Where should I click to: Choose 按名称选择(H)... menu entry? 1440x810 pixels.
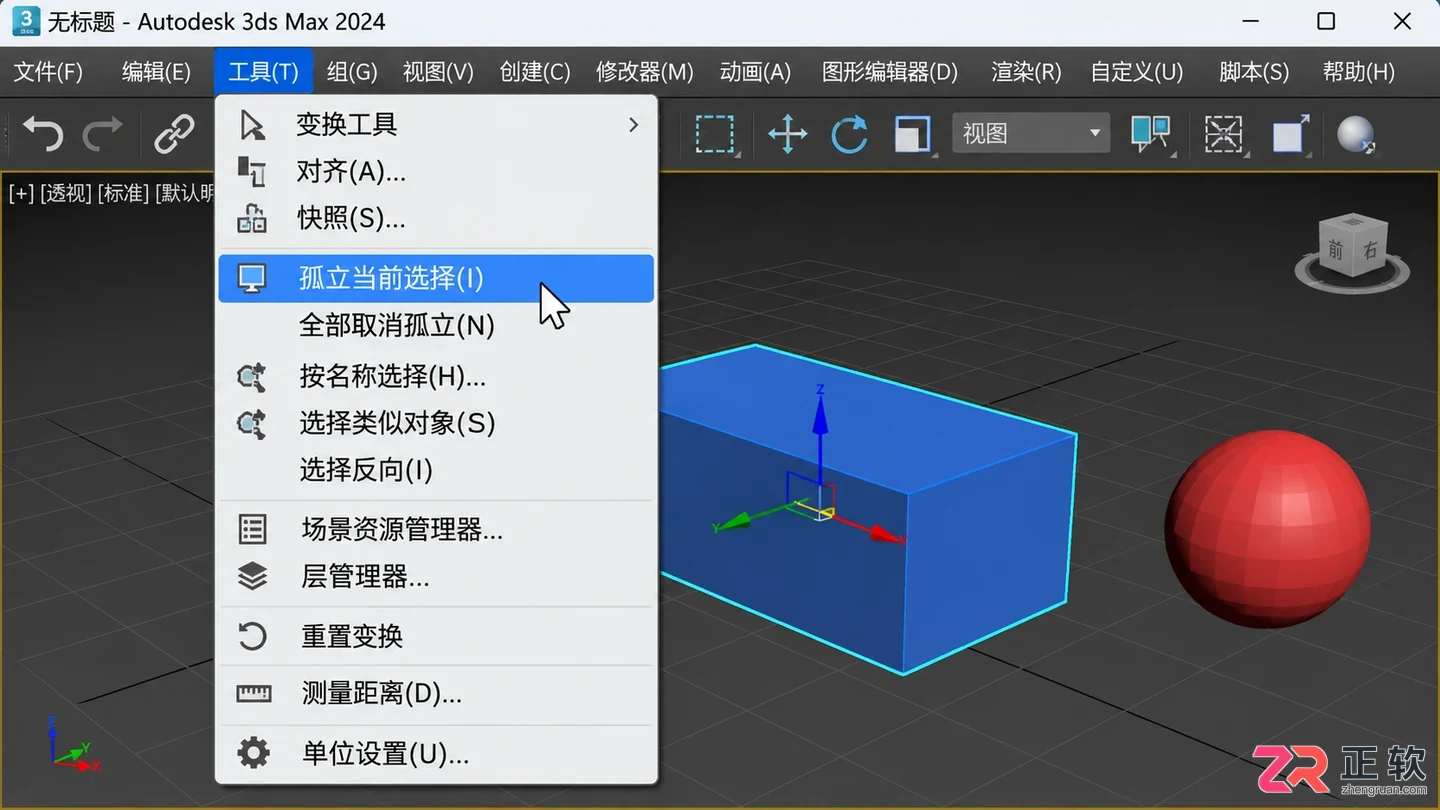tap(436, 377)
